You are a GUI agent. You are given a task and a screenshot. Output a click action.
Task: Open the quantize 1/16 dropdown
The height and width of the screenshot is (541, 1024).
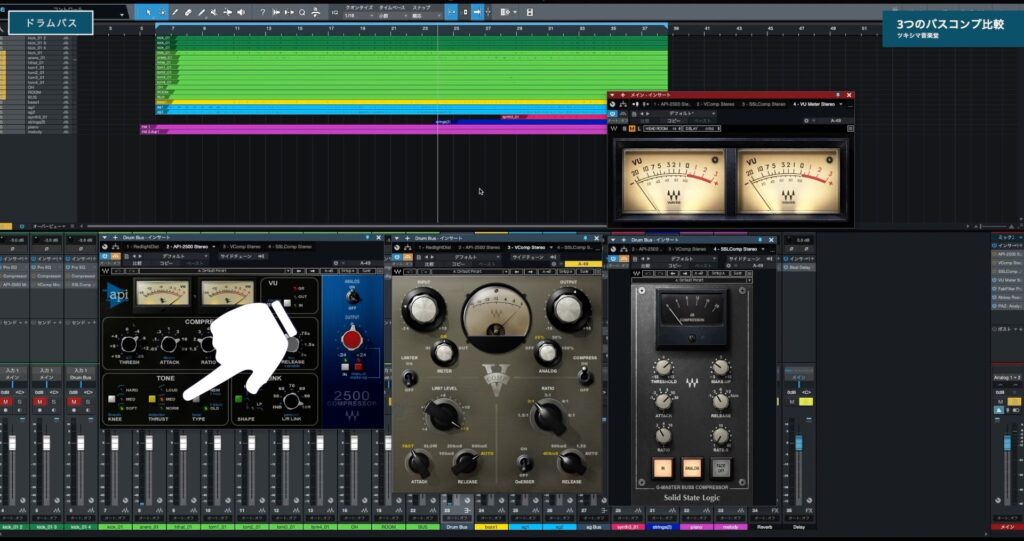pyautogui.click(x=357, y=15)
